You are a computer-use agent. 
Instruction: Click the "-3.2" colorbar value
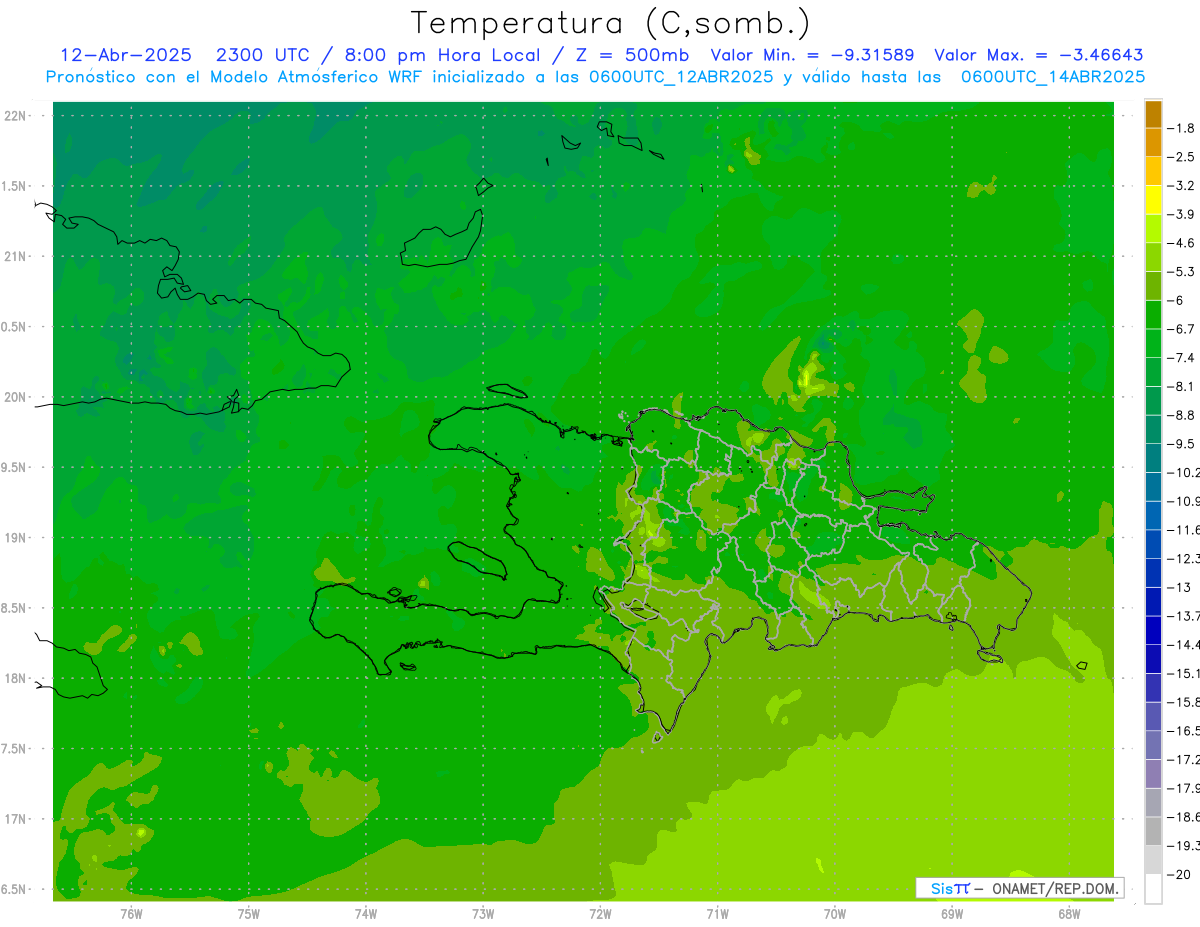pos(1182,186)
